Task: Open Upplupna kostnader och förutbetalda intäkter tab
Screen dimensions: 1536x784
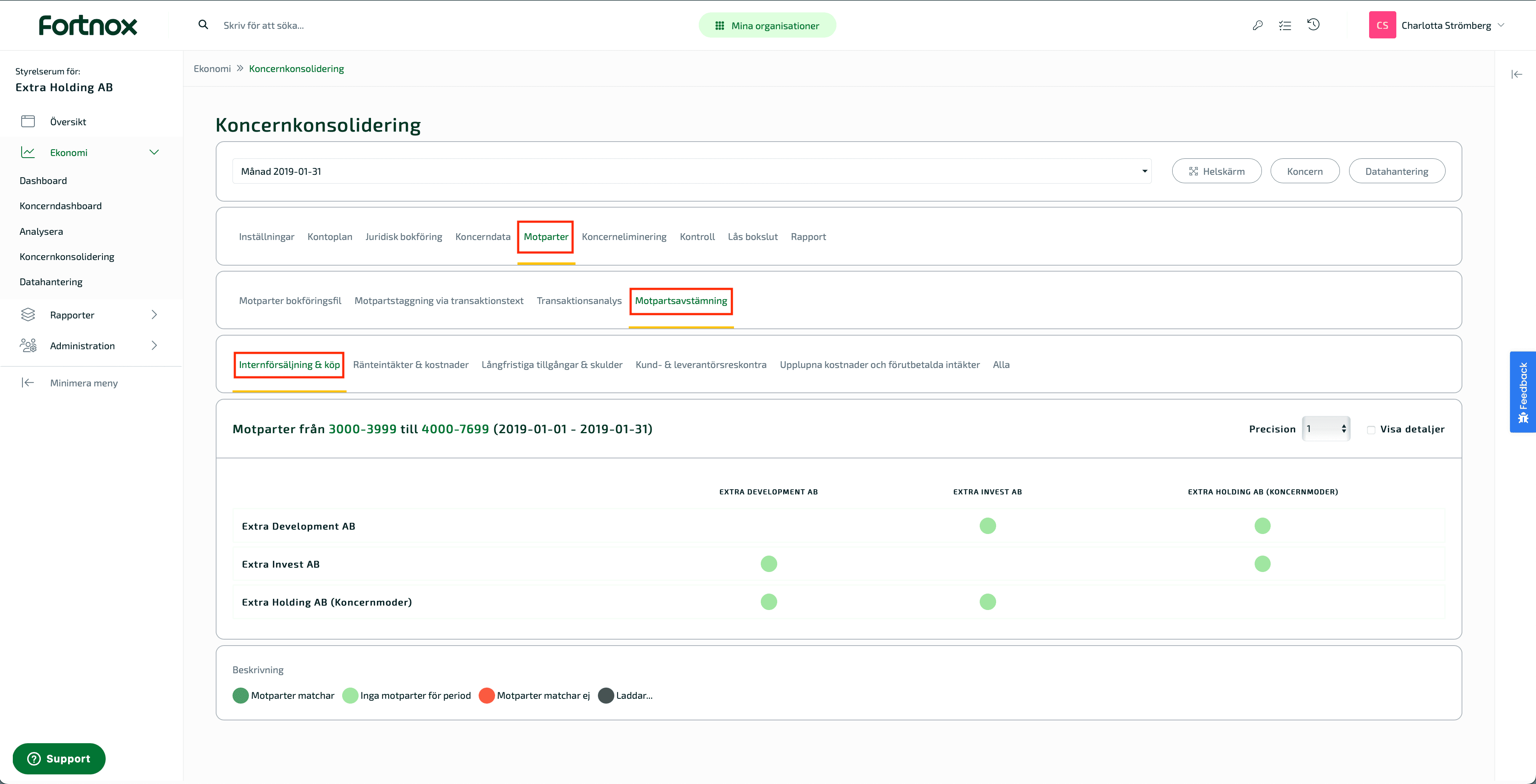Action: point(880,364)
